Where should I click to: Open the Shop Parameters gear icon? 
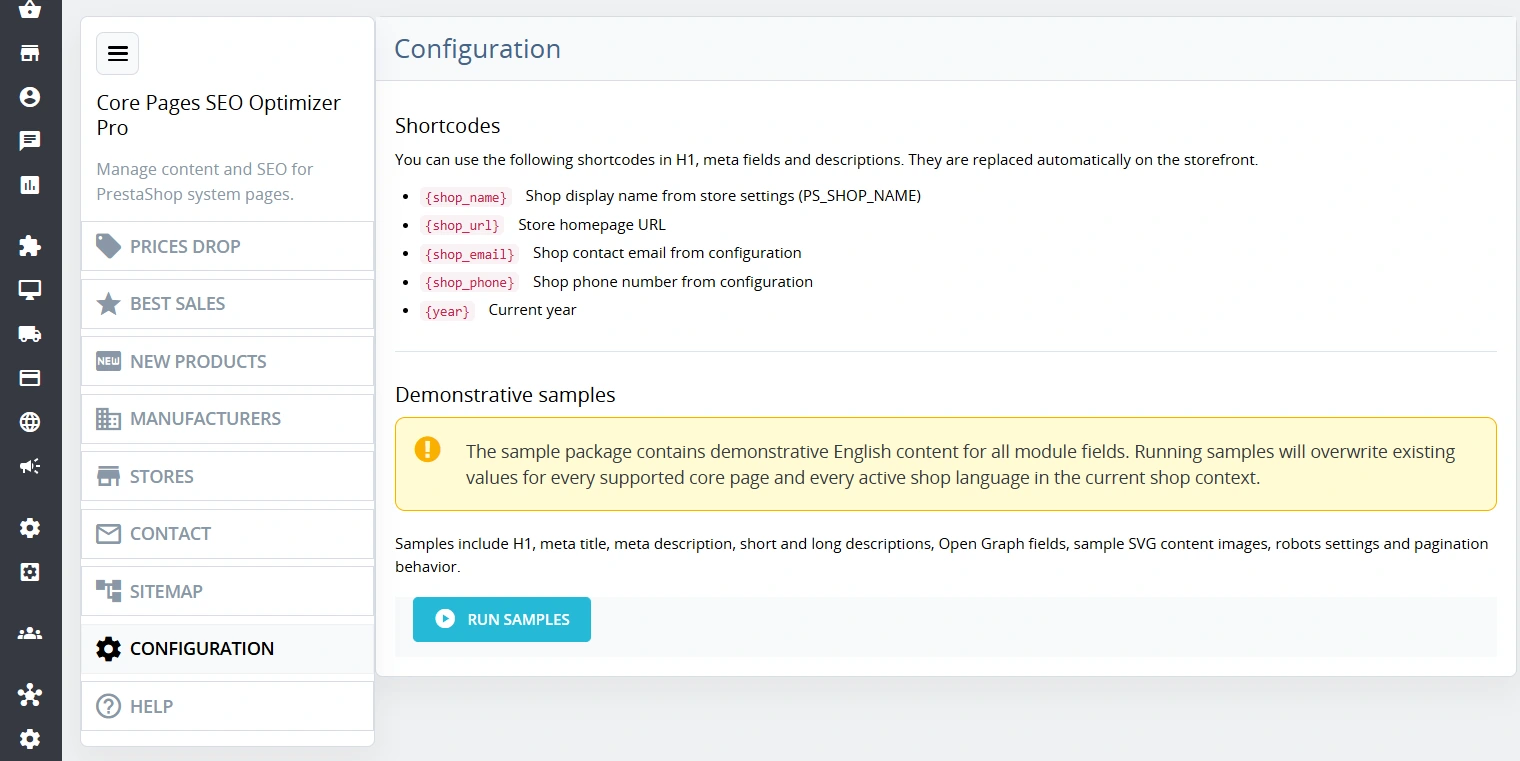30,528
